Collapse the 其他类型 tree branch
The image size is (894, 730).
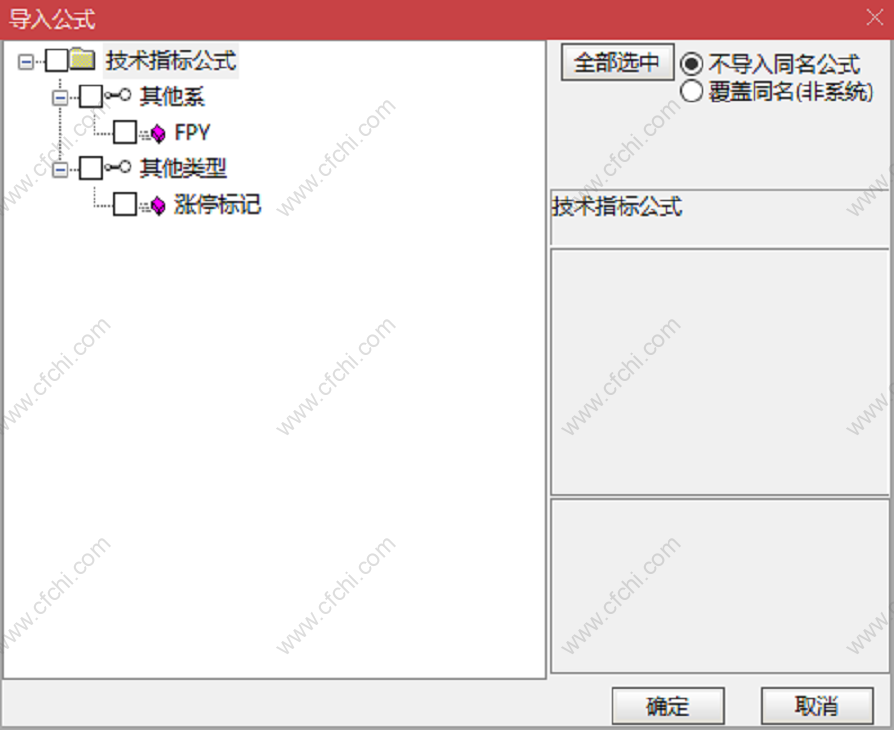coord(60,169)
